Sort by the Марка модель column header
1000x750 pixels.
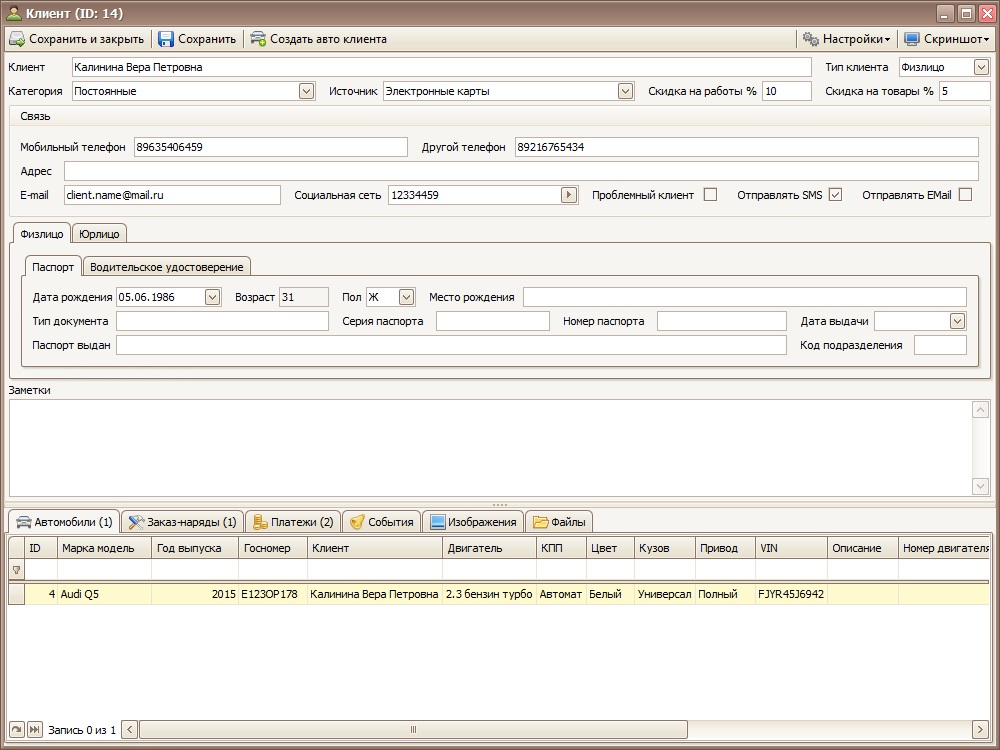pos(104,548)
